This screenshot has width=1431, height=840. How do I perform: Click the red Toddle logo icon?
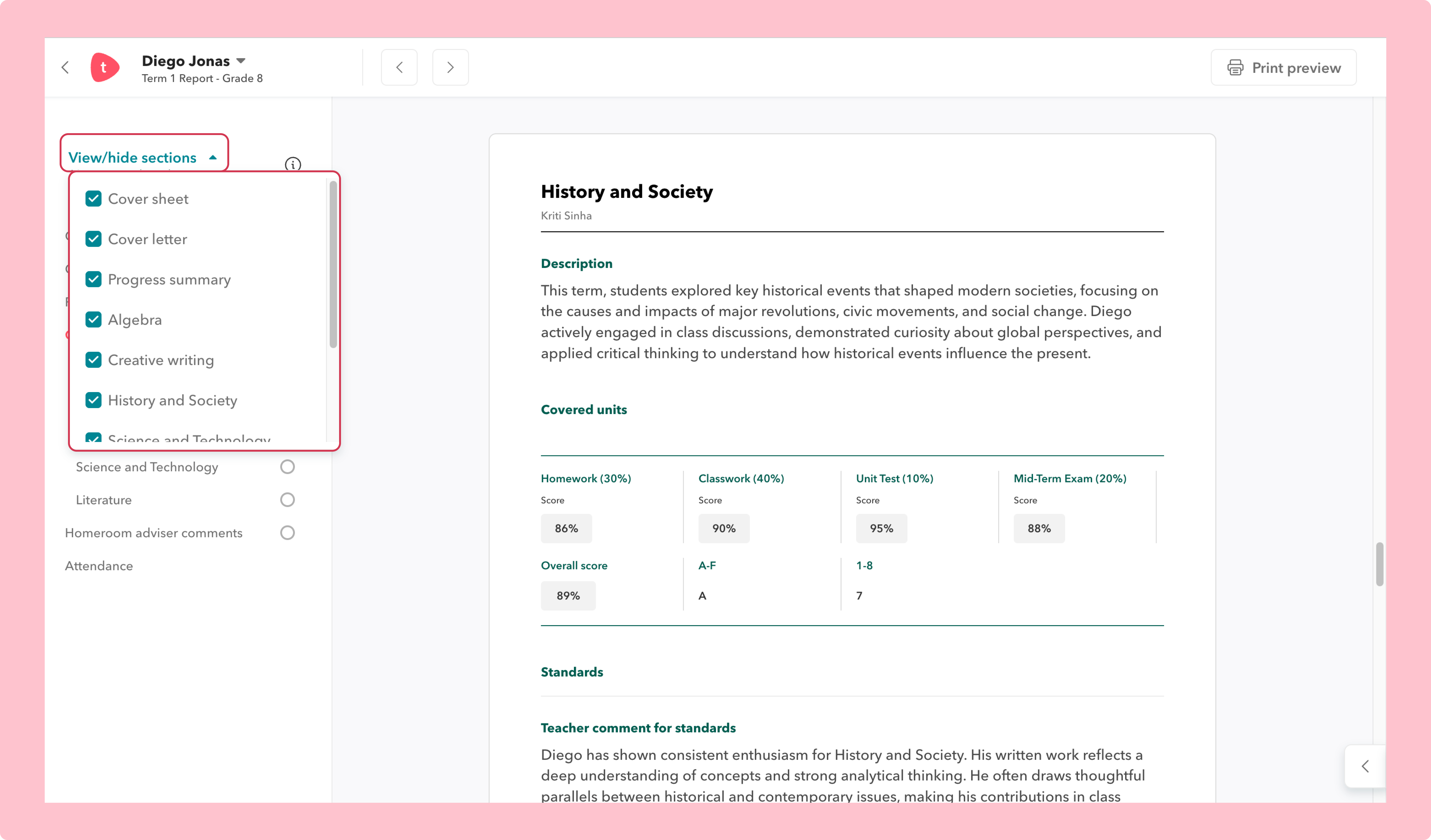coord(105,68)
